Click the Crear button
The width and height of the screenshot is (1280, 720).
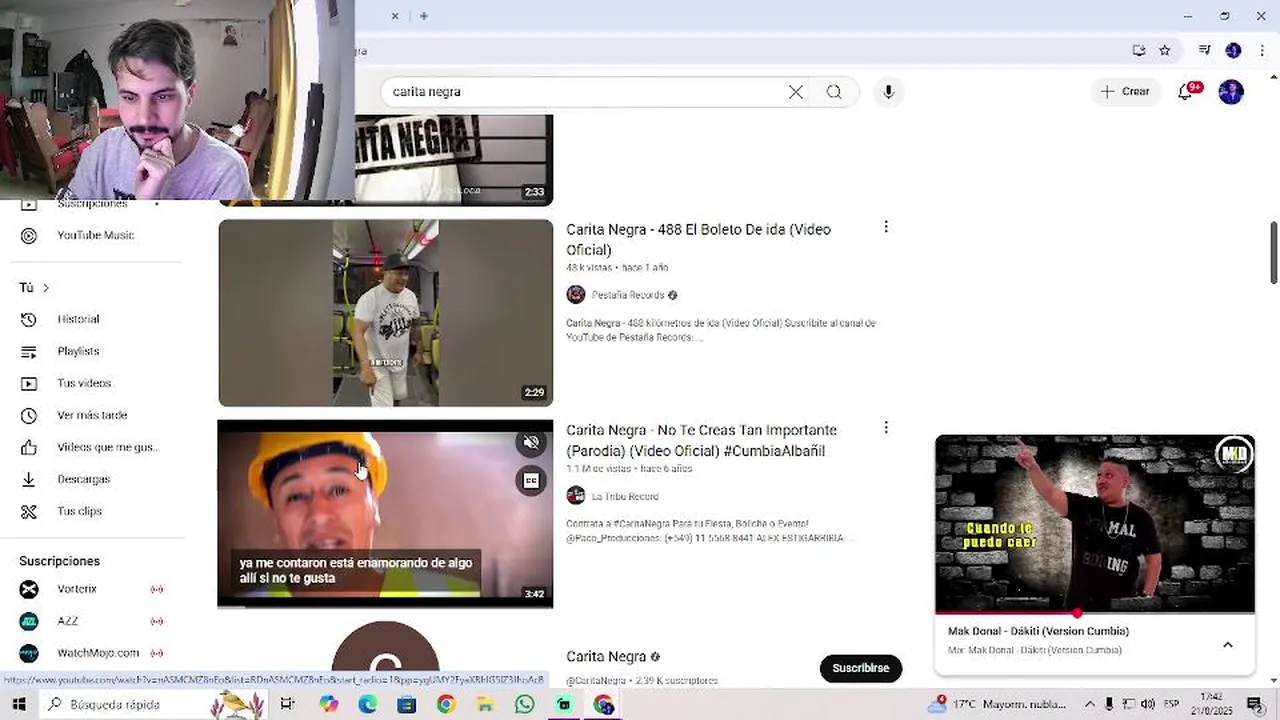pos(1125,92)
